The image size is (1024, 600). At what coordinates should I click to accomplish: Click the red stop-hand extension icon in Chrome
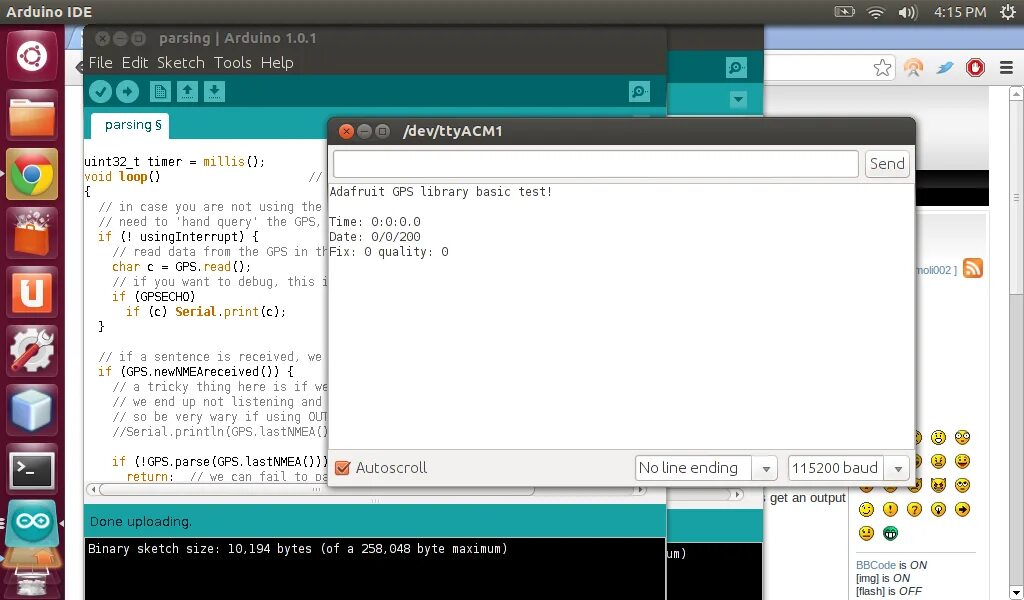[976, 67]
